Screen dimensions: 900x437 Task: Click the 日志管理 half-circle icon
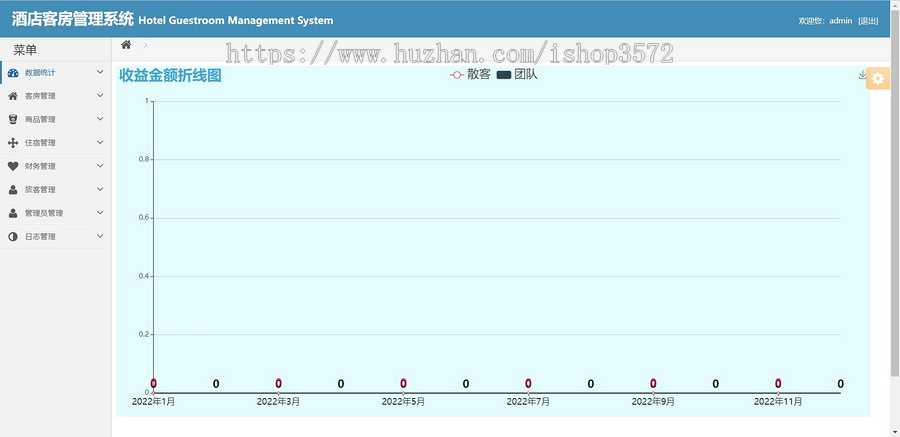(13, 237)
